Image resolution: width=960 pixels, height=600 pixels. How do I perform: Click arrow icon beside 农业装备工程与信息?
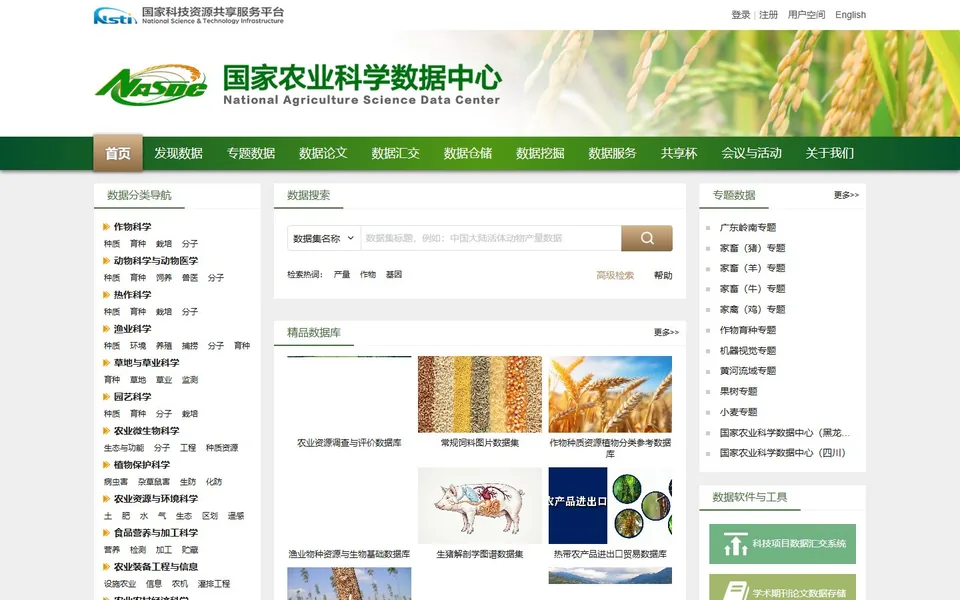pos(107,566)
